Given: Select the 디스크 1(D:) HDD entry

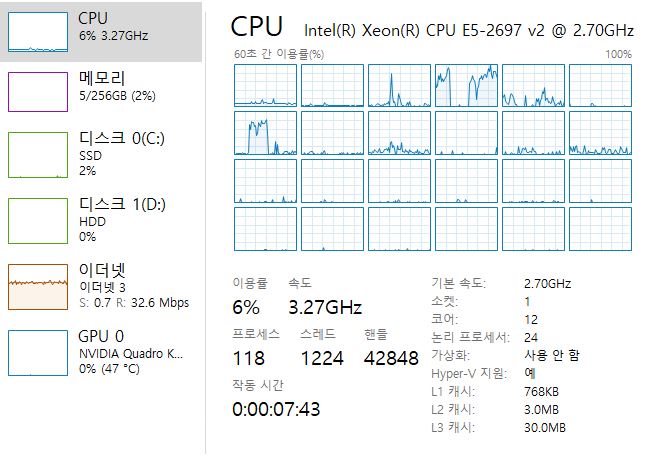Looking at the screenshot, I should point(101,220).
